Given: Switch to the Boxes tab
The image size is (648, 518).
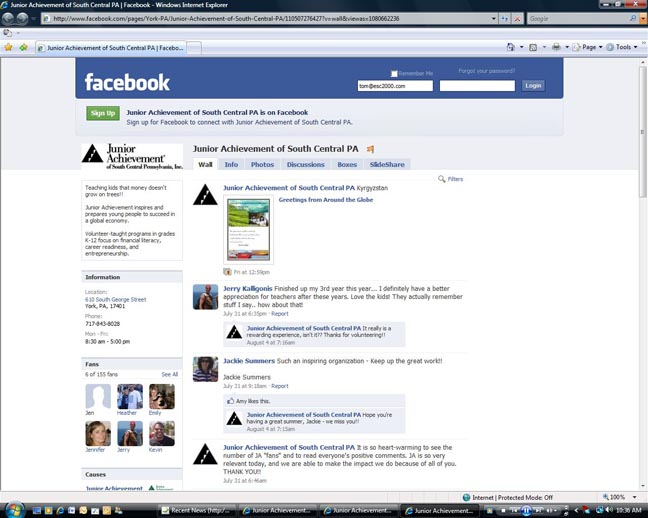Looking at the screenshot, I should click(x=347, y=165).
